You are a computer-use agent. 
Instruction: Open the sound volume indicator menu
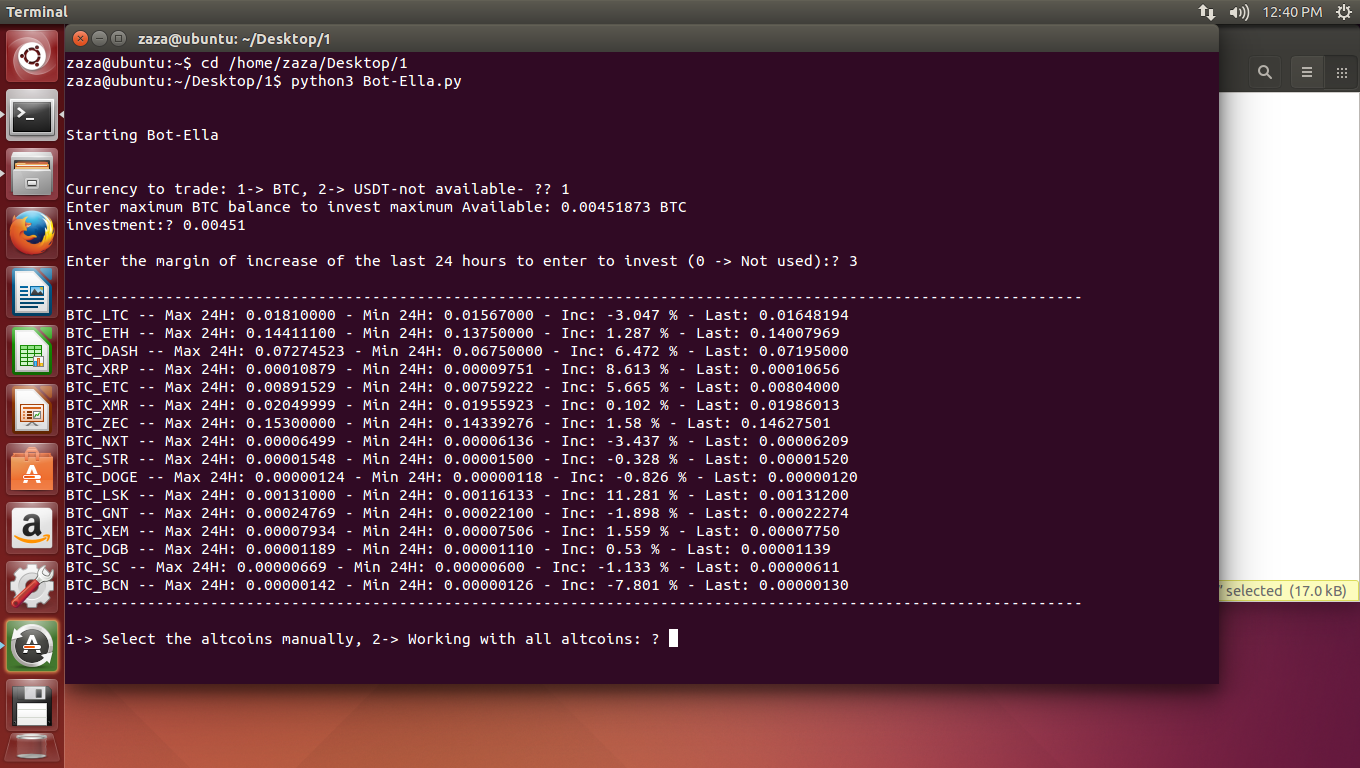tap(1239, 12)
